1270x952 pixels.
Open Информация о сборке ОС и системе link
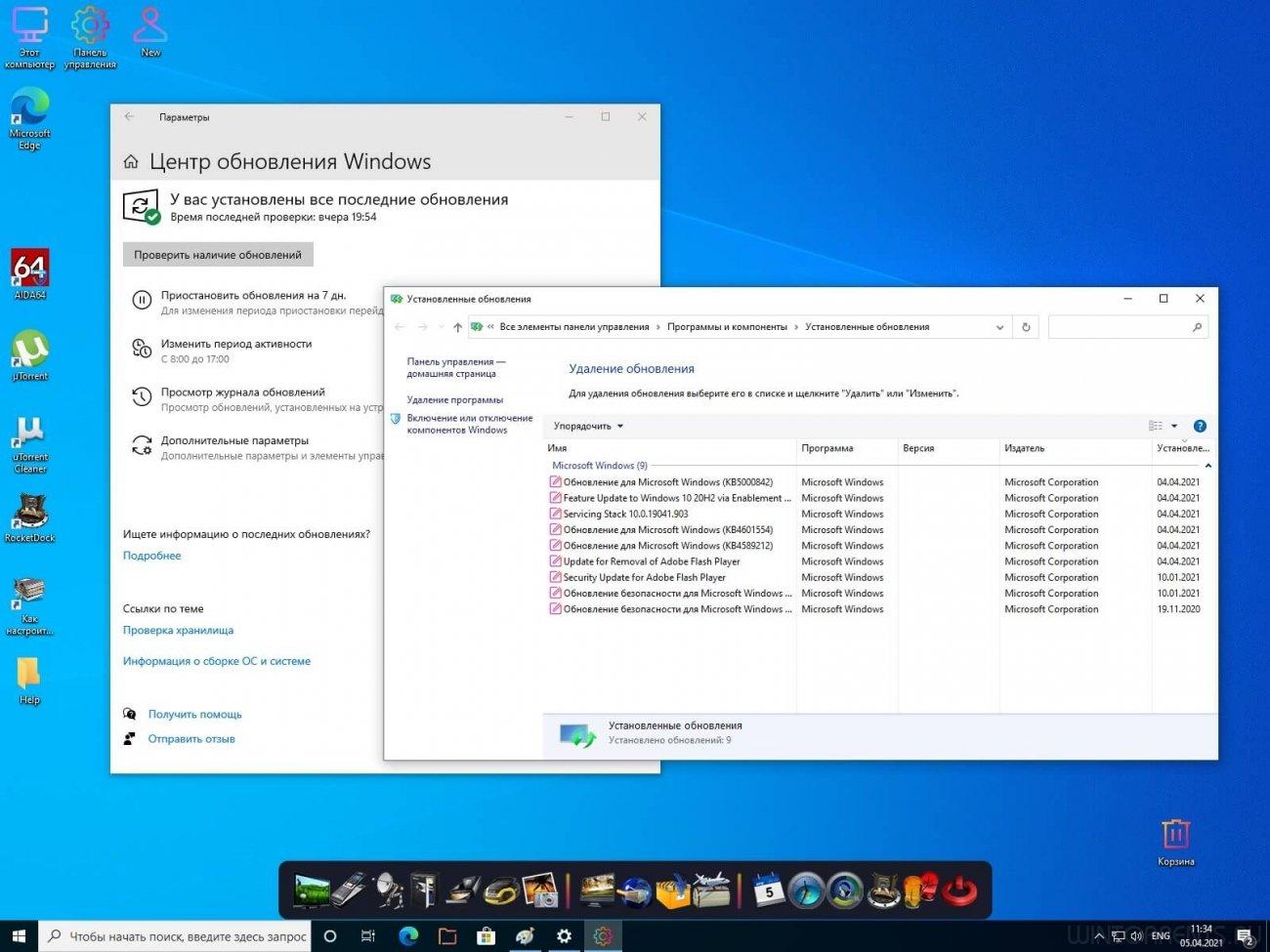[x=217, y=661]
